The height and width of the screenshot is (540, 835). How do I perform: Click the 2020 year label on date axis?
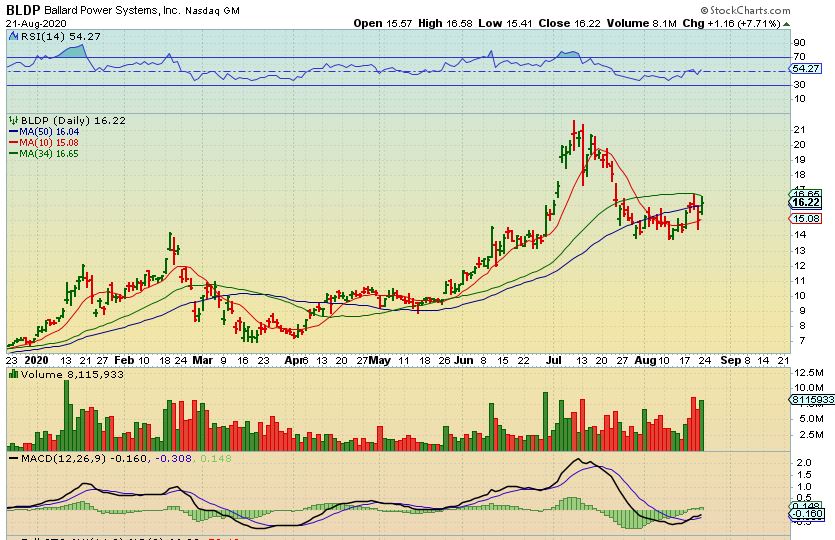pos(36,361)
